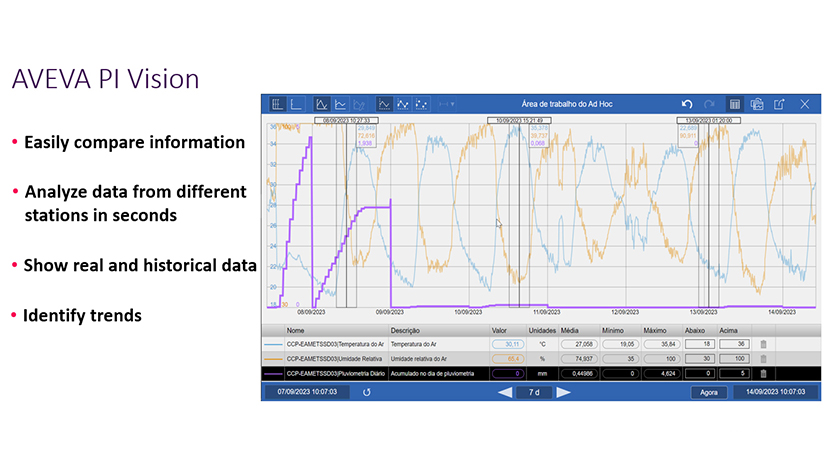Viewport: 832px width, 450px height.
Task: Select the scatter points plot icon
Action: click(421, 104)
